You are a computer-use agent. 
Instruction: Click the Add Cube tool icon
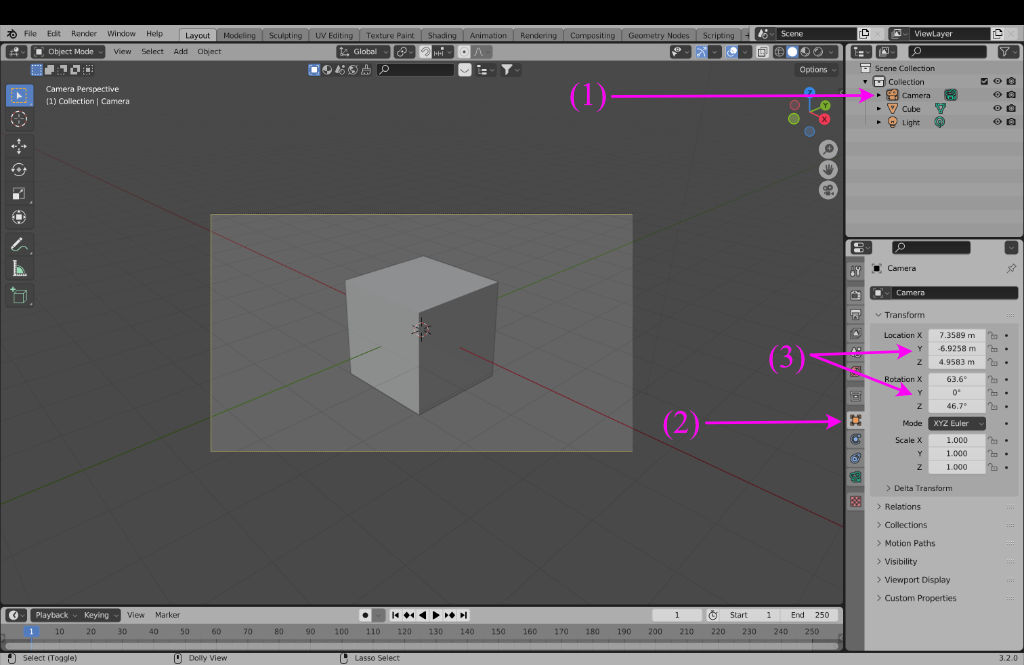19,296
